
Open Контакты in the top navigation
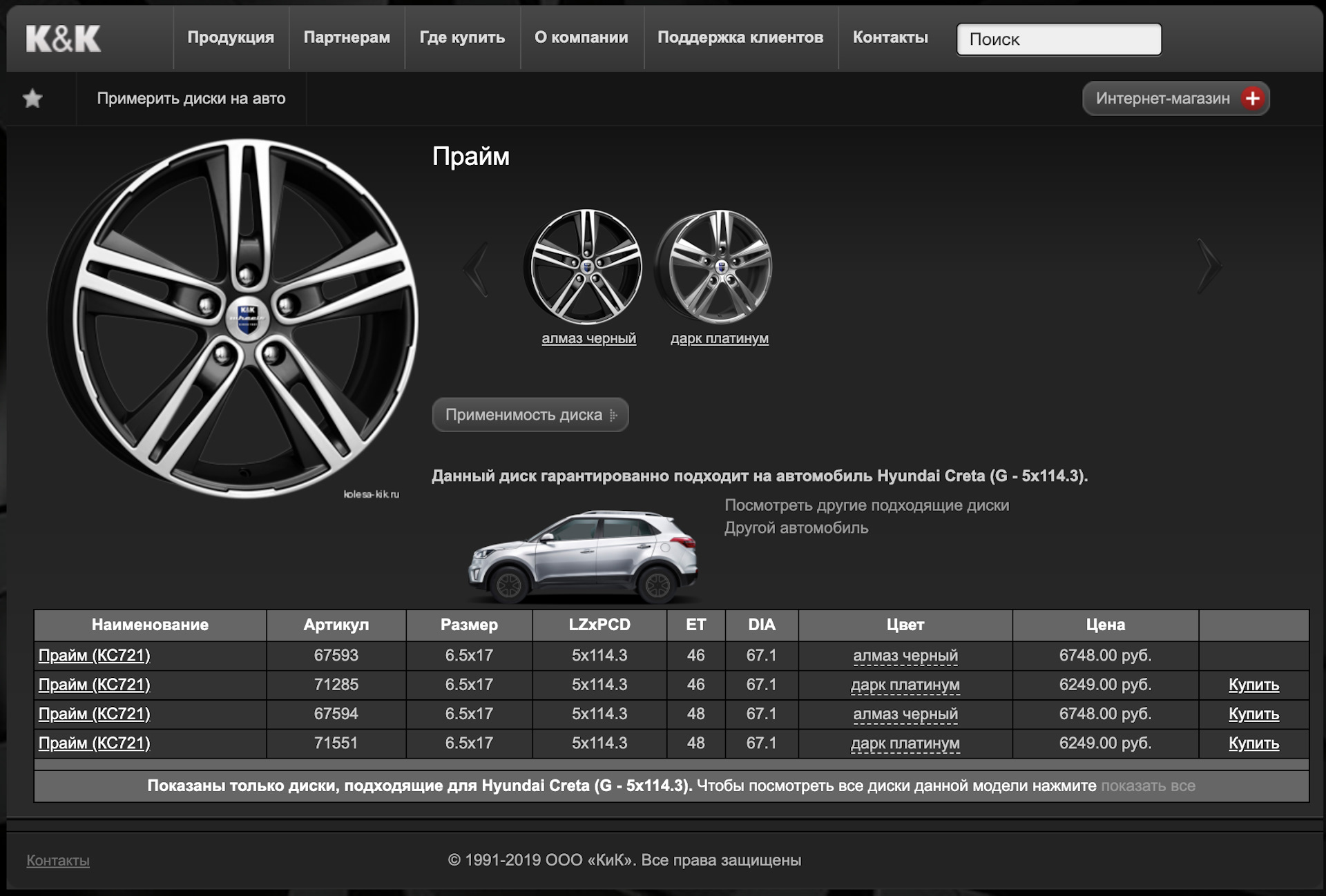point(890,37)
